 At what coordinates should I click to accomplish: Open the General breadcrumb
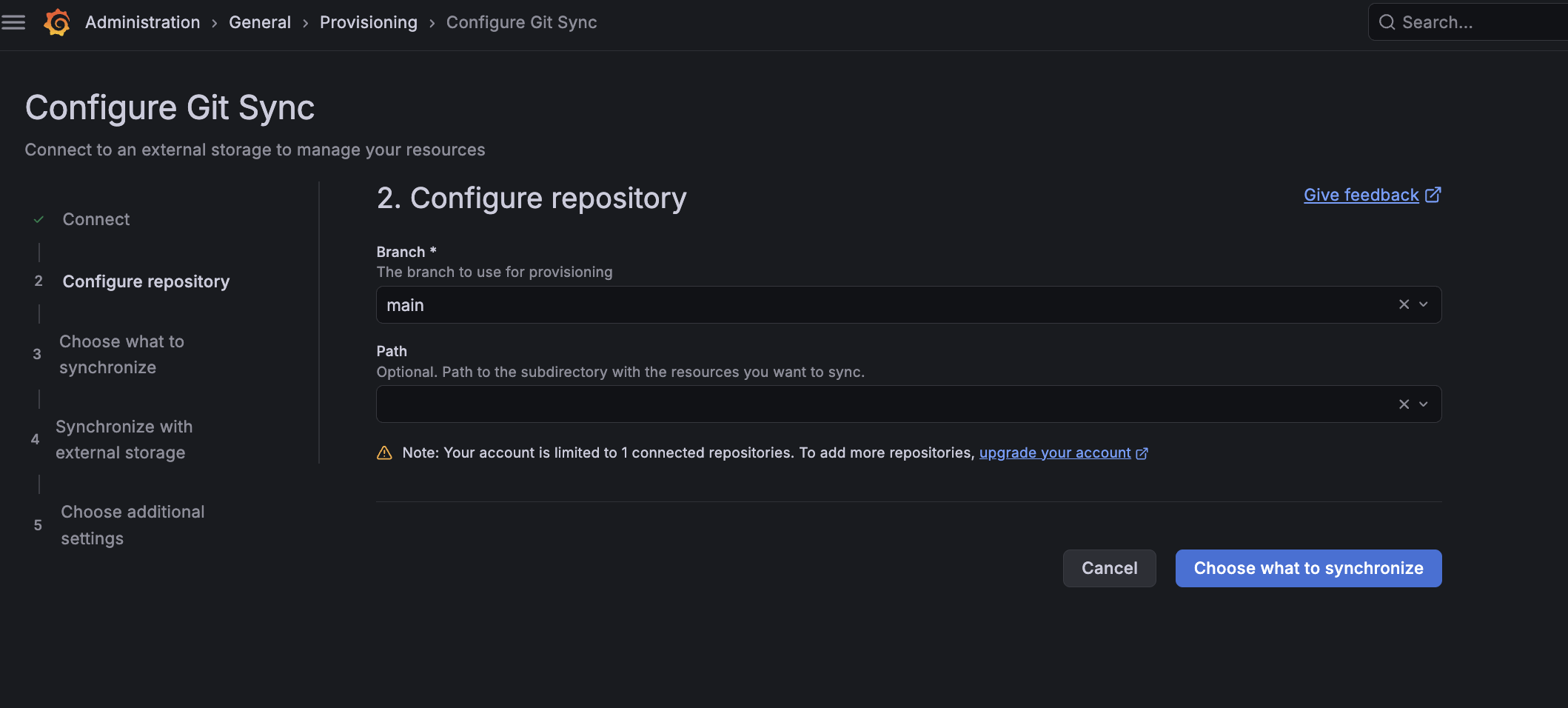[259, 22]
